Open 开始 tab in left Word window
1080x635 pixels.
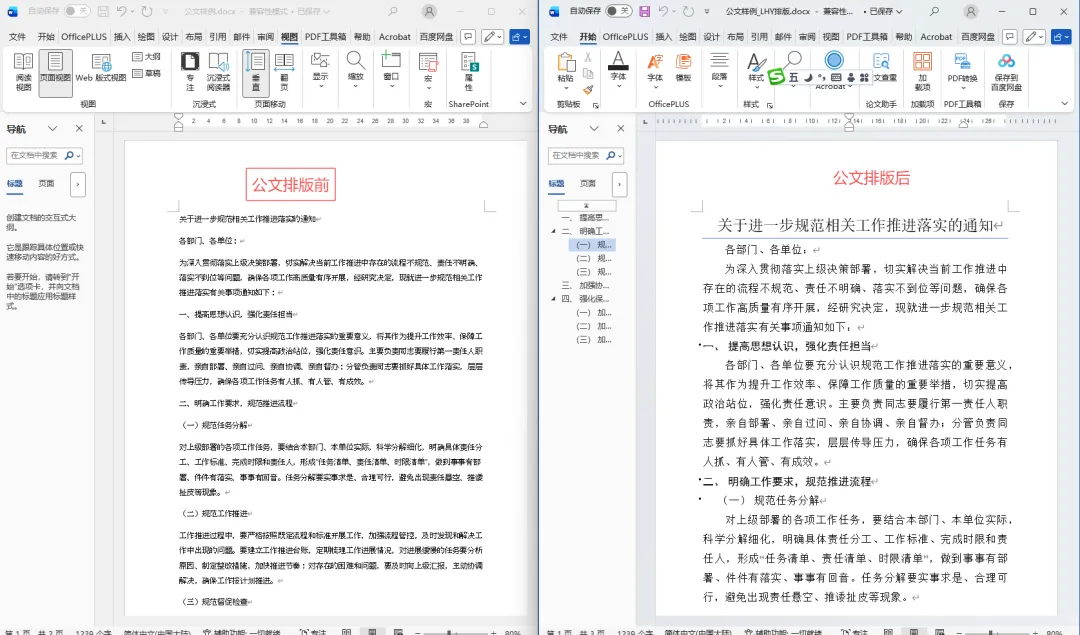tap(46, 37)
